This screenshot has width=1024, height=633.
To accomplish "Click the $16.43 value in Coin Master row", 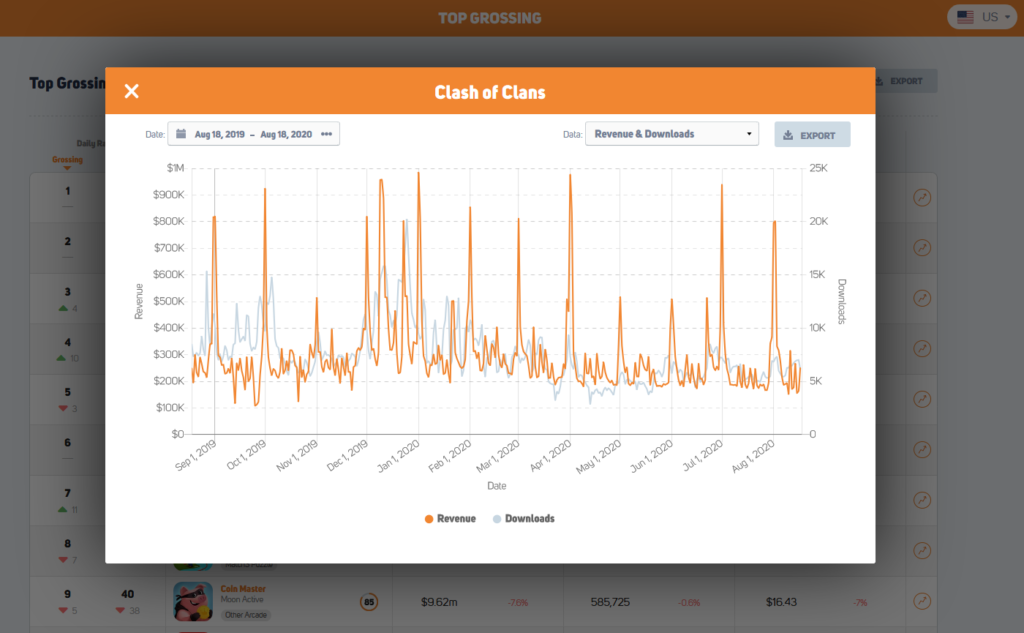I will point(781,602).
